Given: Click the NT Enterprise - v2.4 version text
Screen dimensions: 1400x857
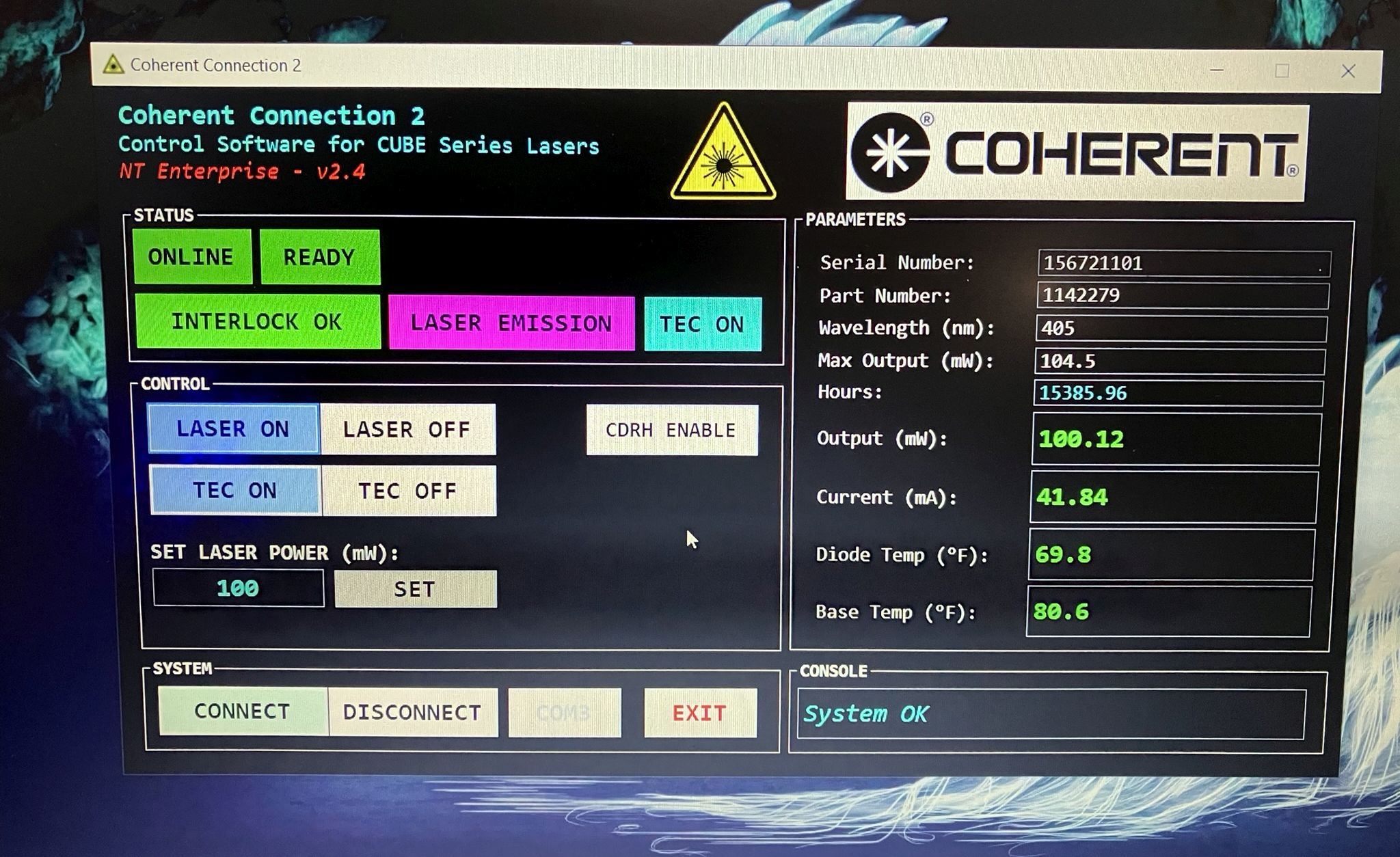Looking at the screenshot, I should pyautogui.click(x=242, y=171).
